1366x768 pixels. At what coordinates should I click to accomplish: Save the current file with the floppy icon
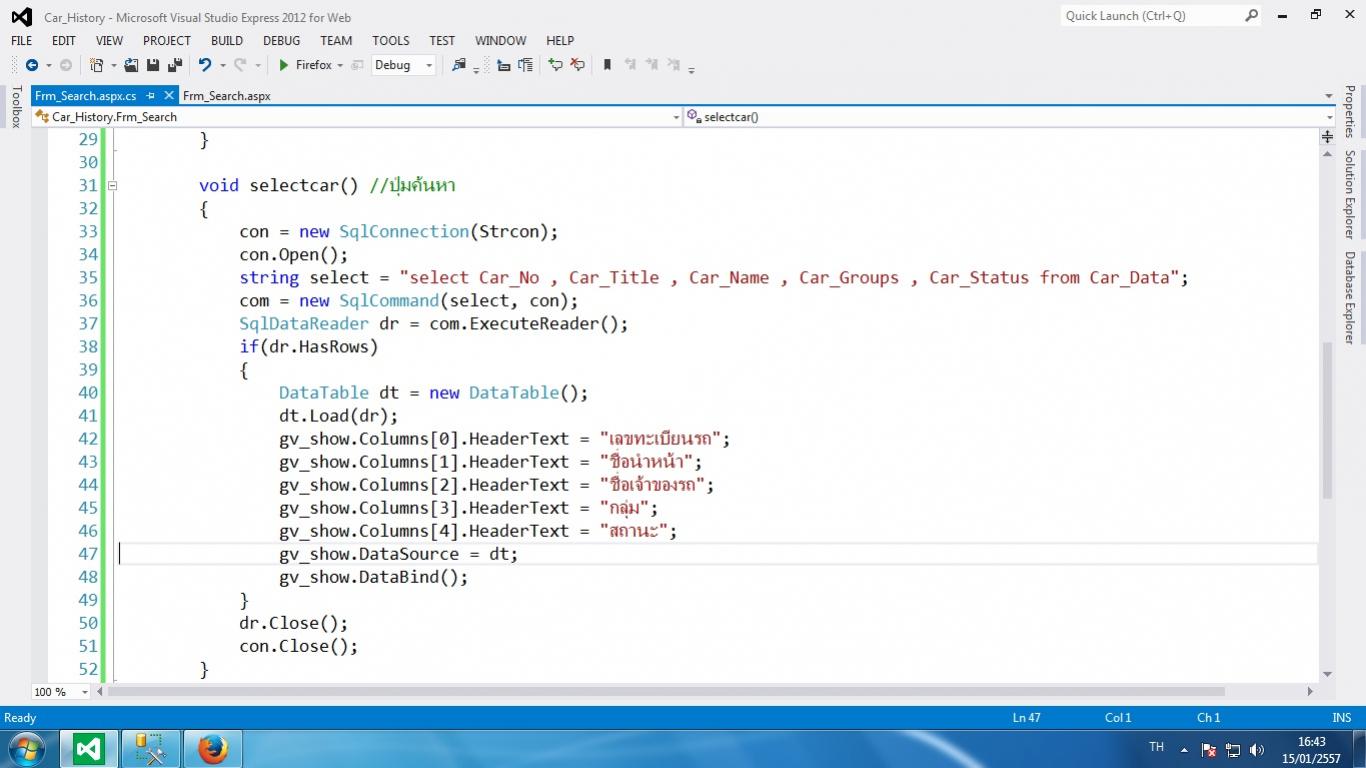pyautogui.click(x=153, y=65)
